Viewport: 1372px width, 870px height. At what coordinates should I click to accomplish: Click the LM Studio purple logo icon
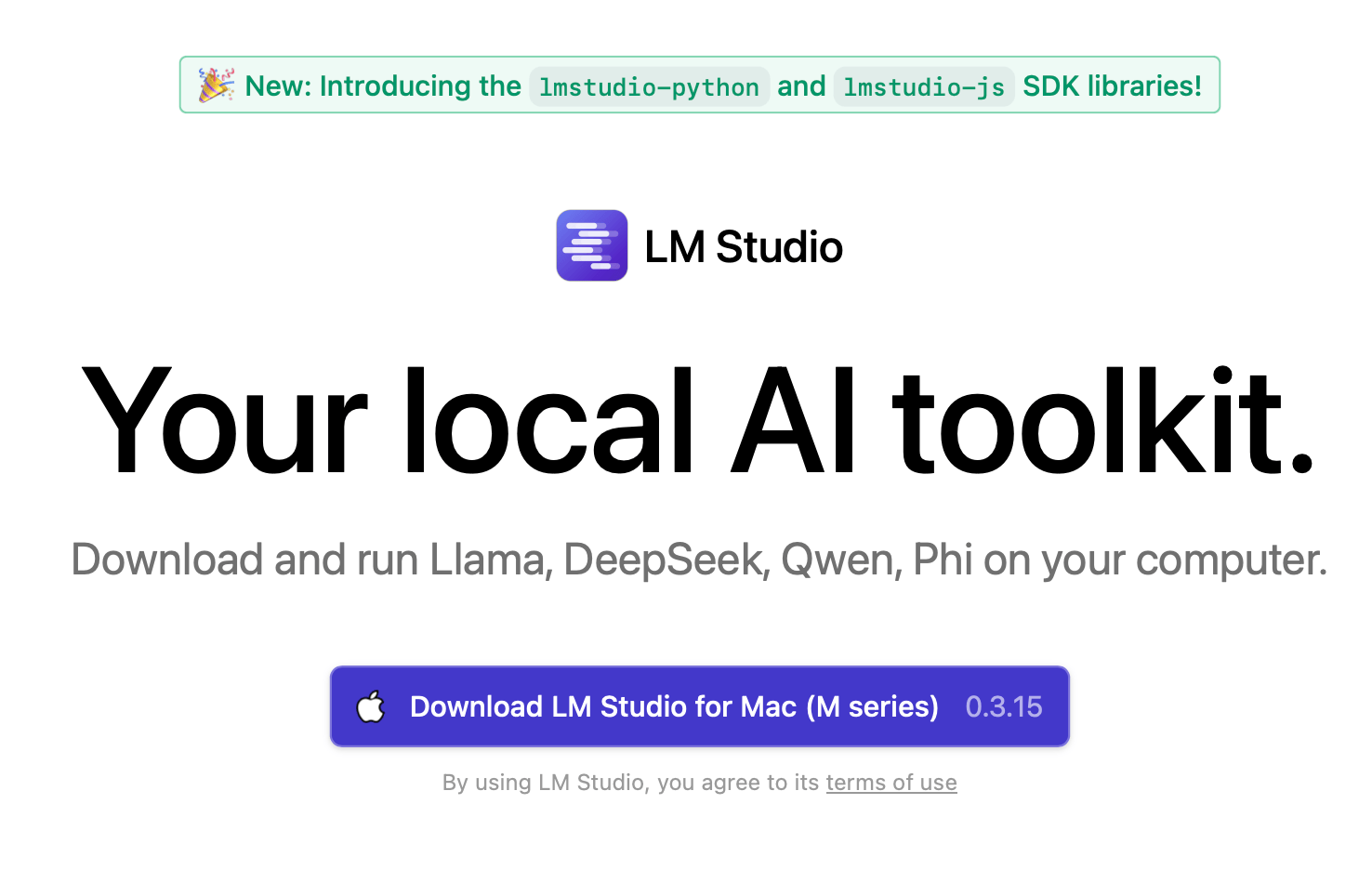click(592, 245)
